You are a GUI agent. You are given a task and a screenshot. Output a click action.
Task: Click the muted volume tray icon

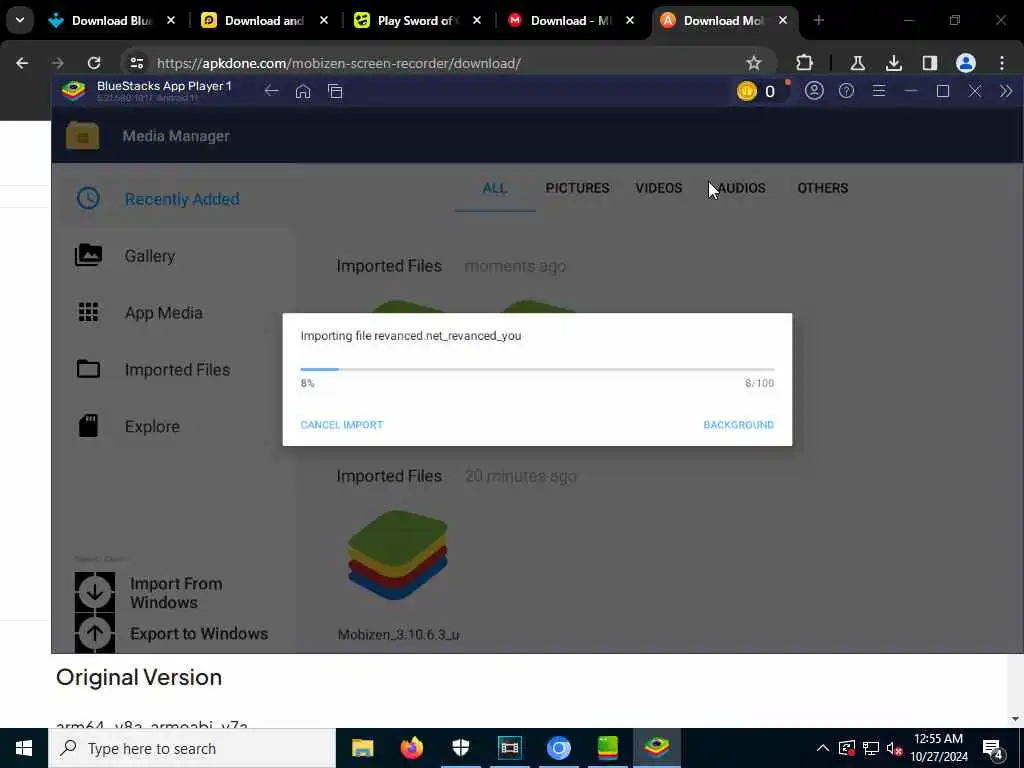tap(894, 748)
